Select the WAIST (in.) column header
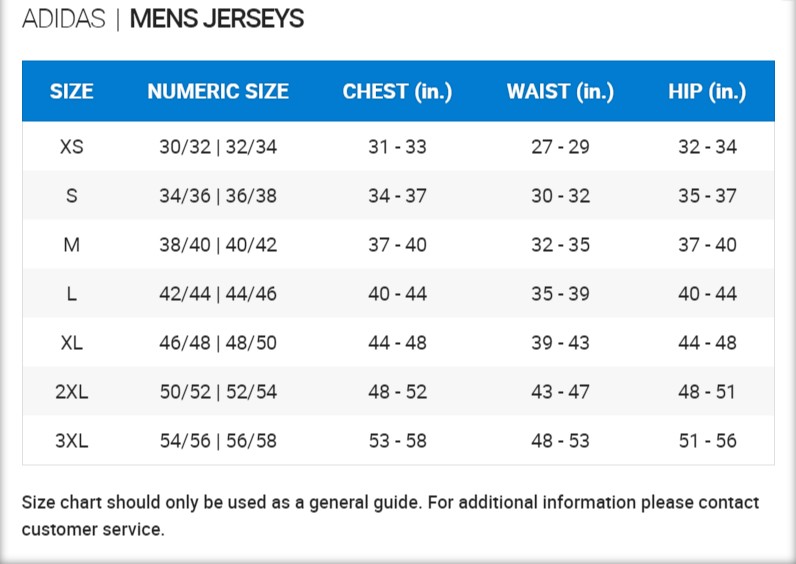The width and height of the screenshot is (796, 564). click(560, 92)
